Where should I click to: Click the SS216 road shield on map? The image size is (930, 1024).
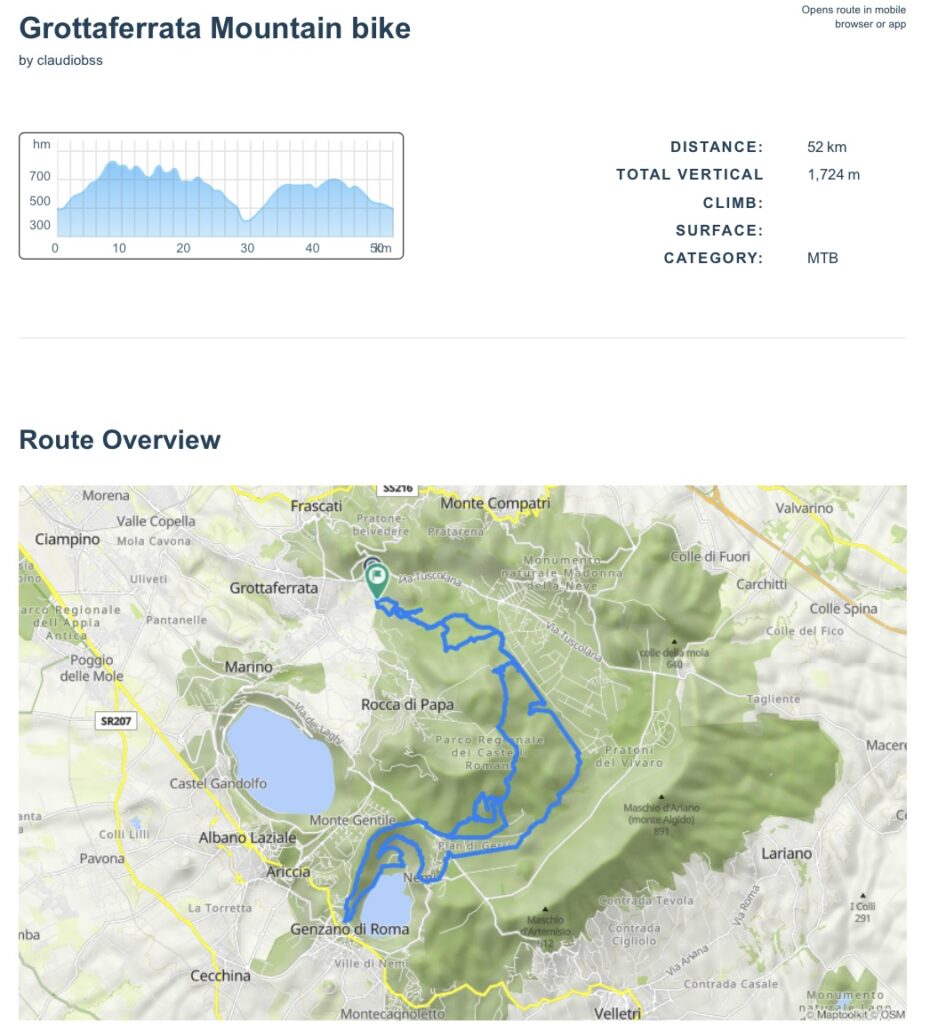click(397, 488)
